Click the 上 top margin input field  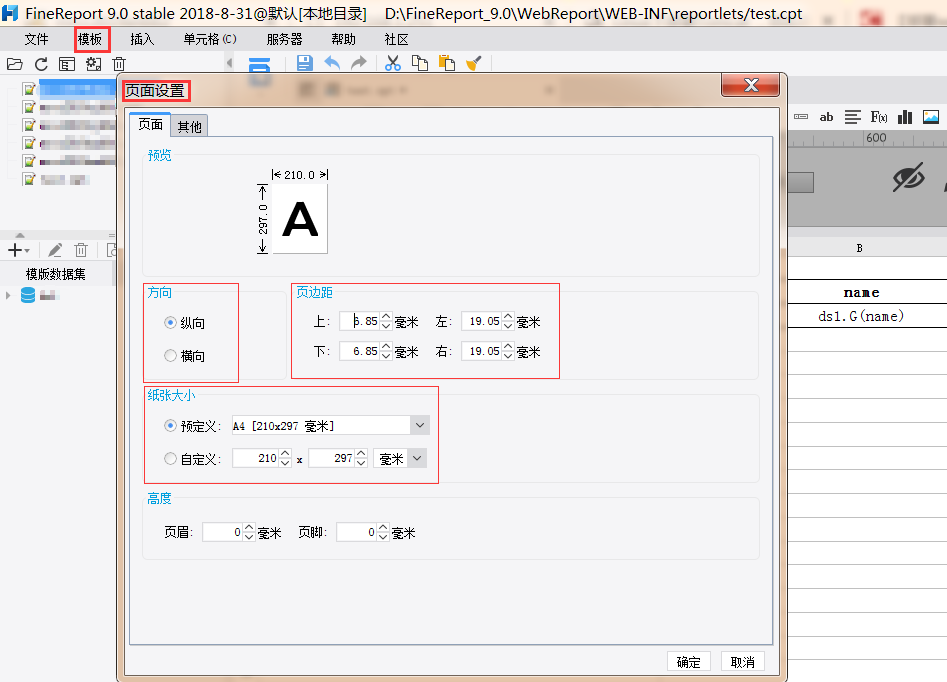coord(359,321)
